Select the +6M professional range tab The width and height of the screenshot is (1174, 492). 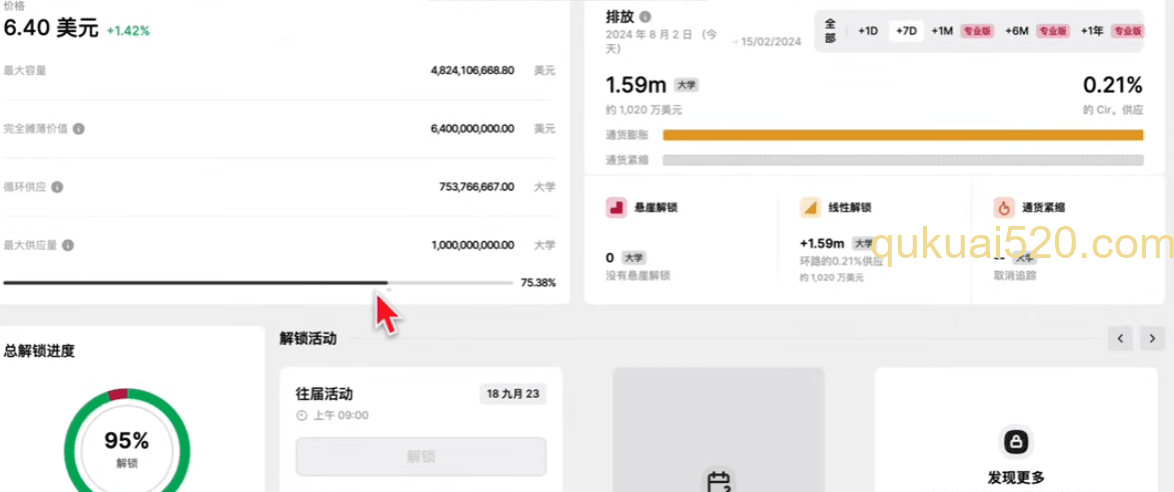(x=1036, y=31)
